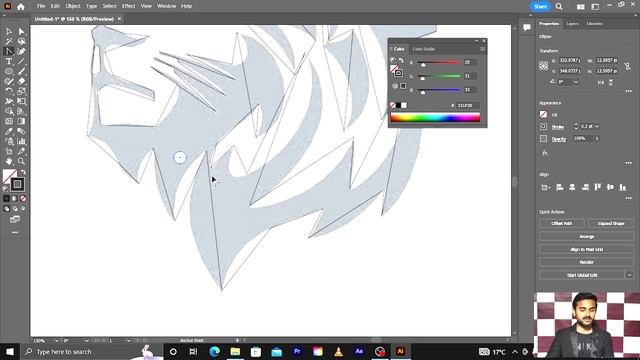
Task: Select the Mesh tool
Action: [9, 121]
